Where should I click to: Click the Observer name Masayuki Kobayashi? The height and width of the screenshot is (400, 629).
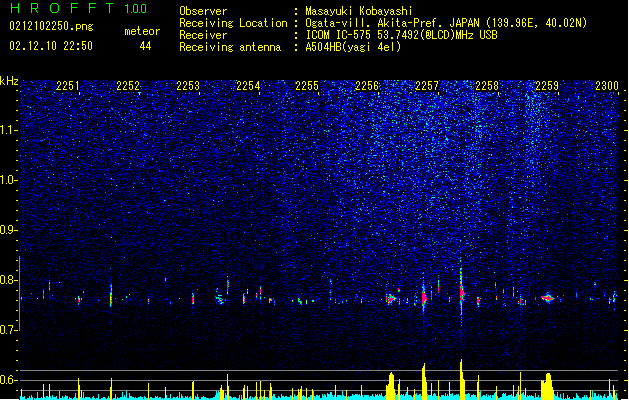coord(359,11)
